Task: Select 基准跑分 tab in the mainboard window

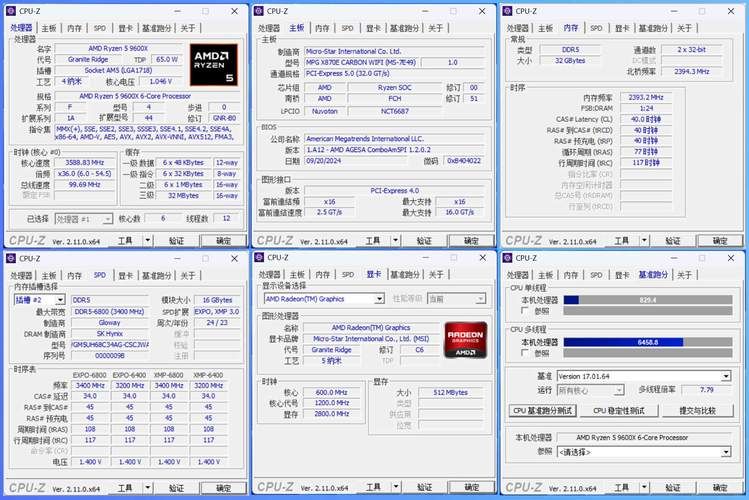Action: (x=405, y=28)
